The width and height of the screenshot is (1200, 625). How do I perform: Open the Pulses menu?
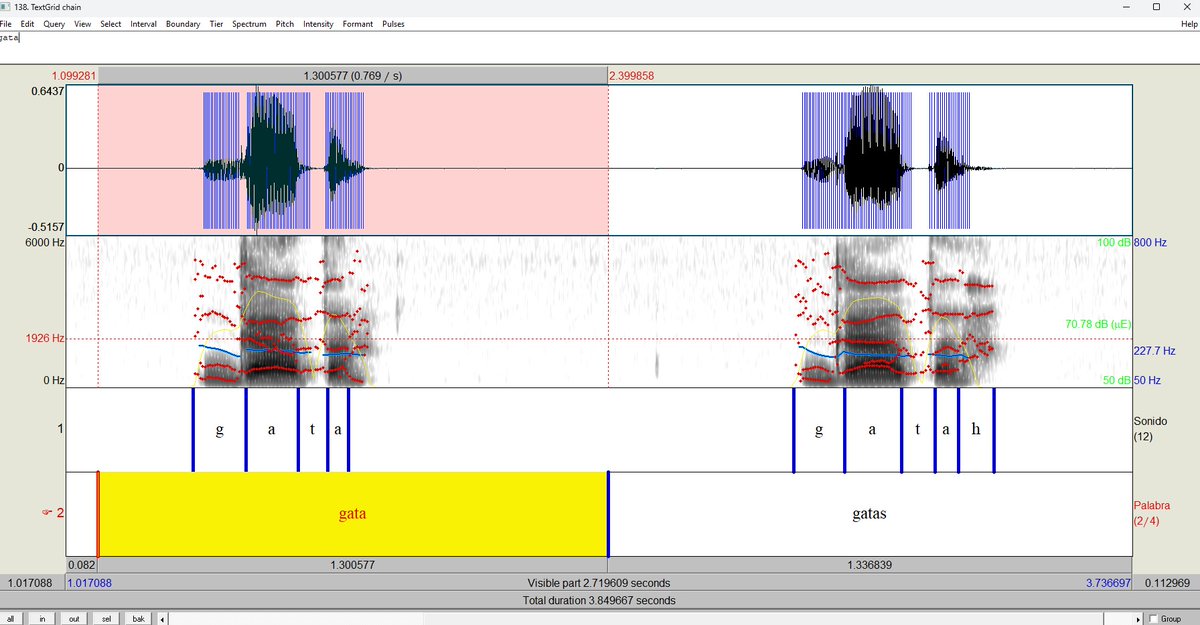click(x=393, y=24)
